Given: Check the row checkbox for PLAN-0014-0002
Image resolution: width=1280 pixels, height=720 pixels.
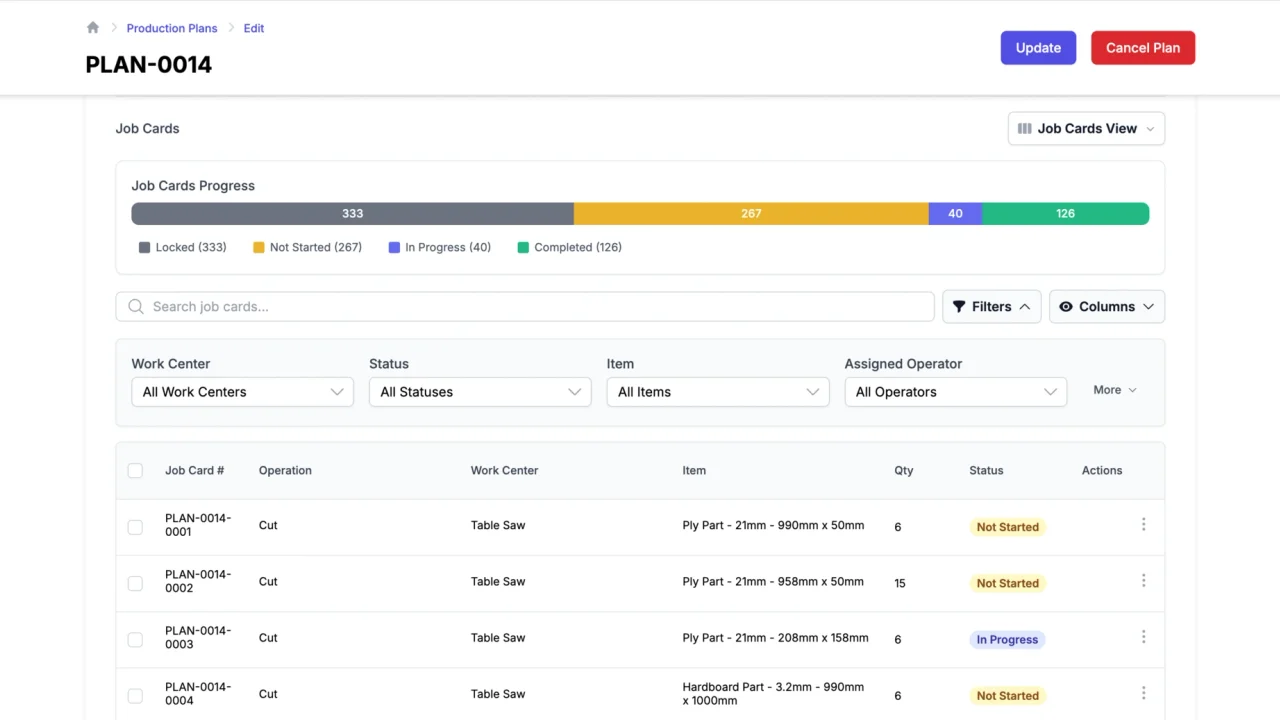Looking at the screenshot, I should tap(135, 582).
